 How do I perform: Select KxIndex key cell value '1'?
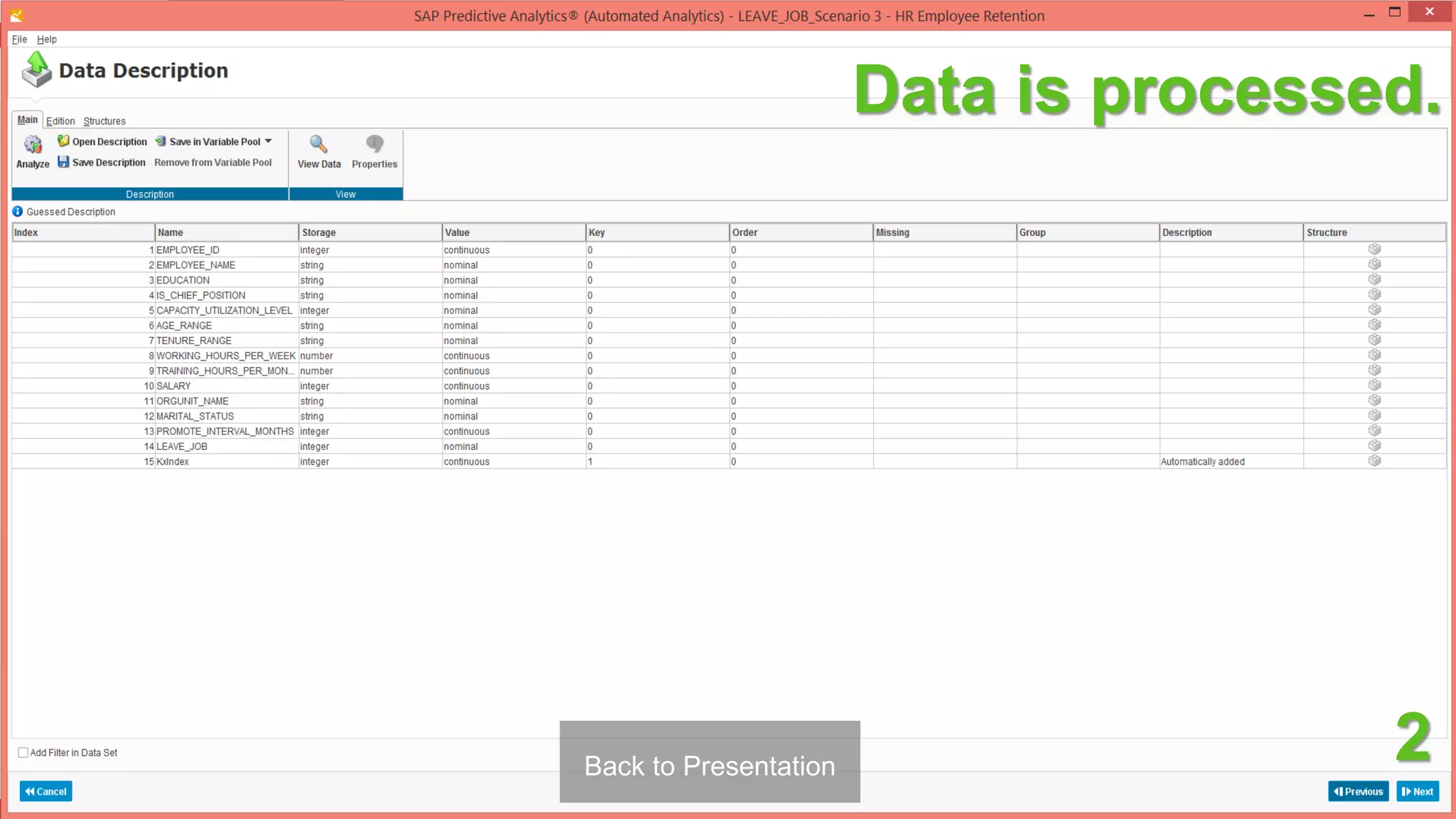coord(658,461)
